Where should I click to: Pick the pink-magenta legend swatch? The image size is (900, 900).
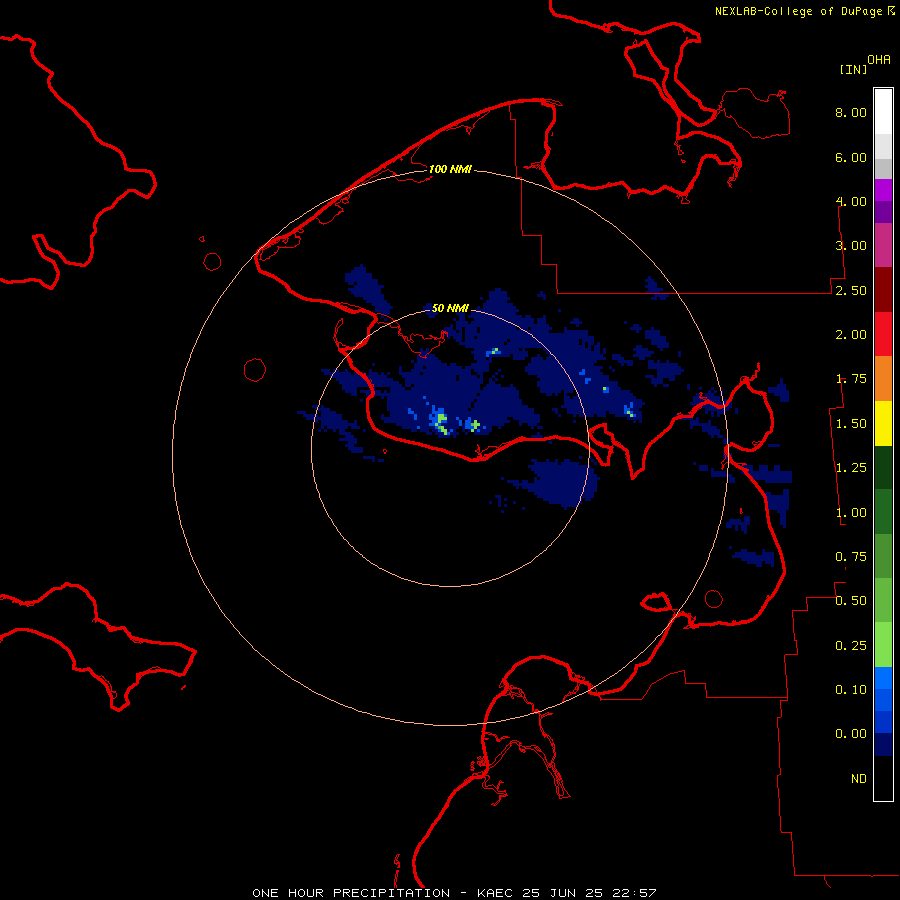pos(883,245)
